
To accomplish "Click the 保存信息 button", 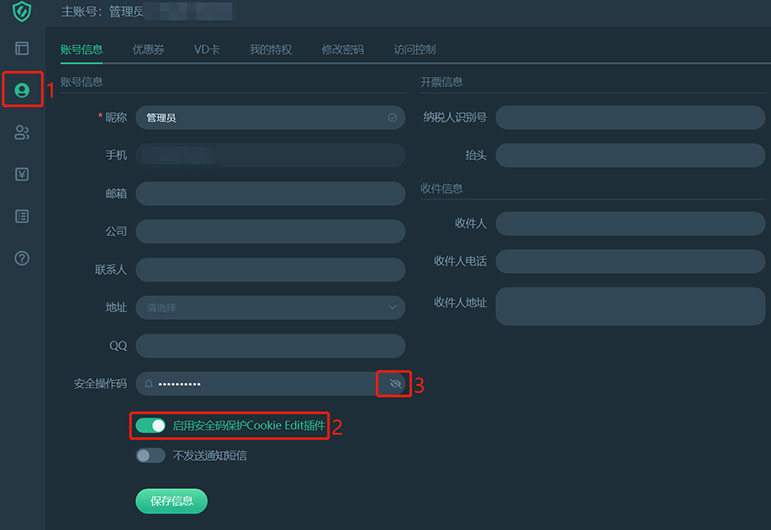I will 171,501.
